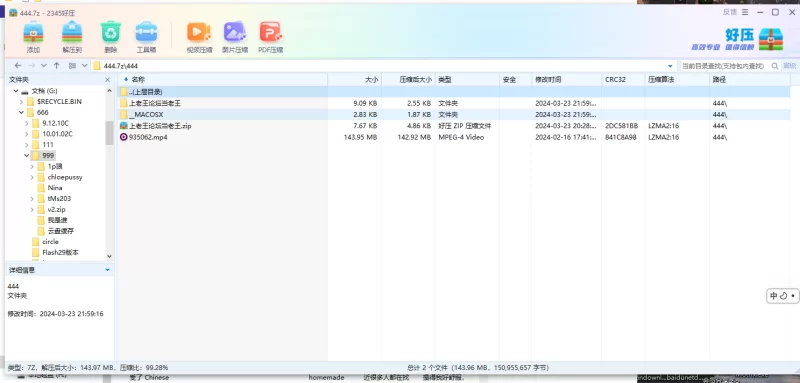Viewport: 800px width, 383px height.
Task: Close the 文件夹 folder tree panel
Action: 108,80
